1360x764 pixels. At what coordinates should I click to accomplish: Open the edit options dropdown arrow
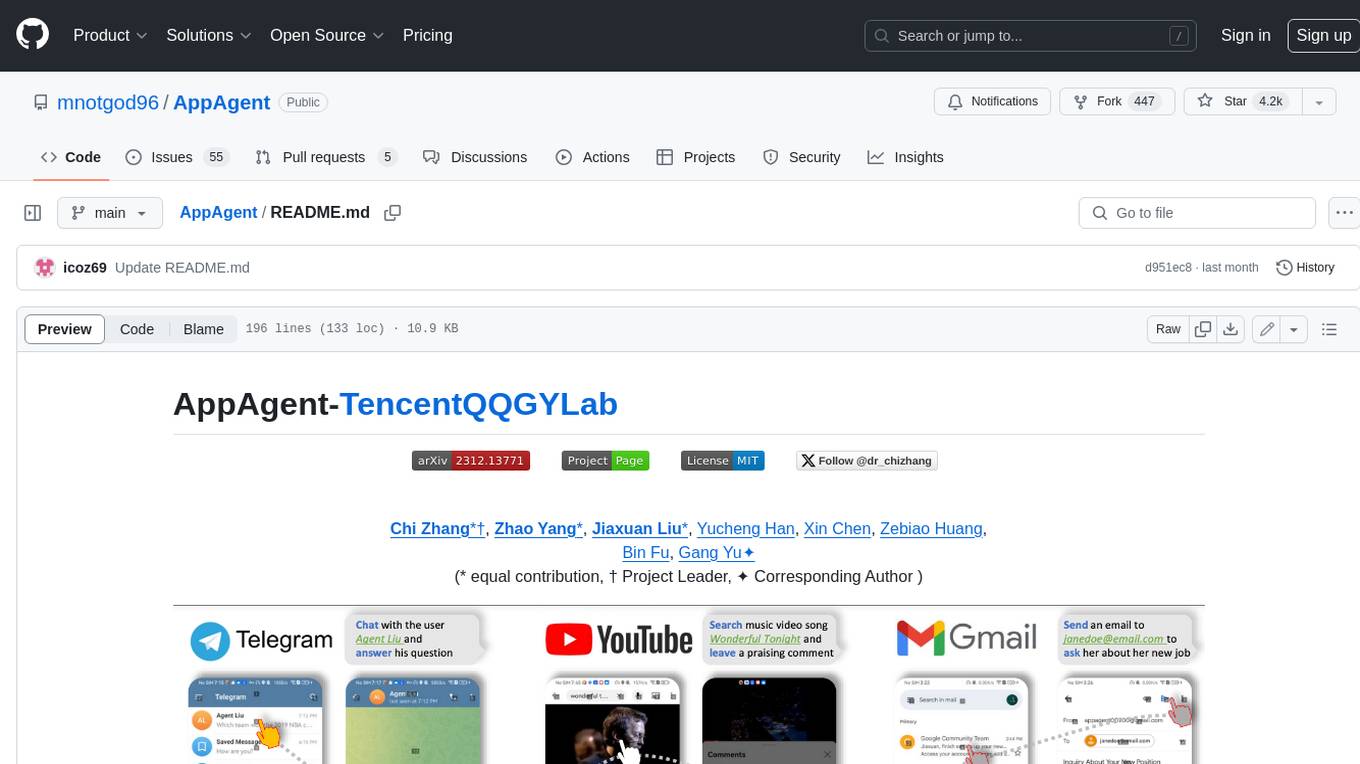tap(1294, 329)
